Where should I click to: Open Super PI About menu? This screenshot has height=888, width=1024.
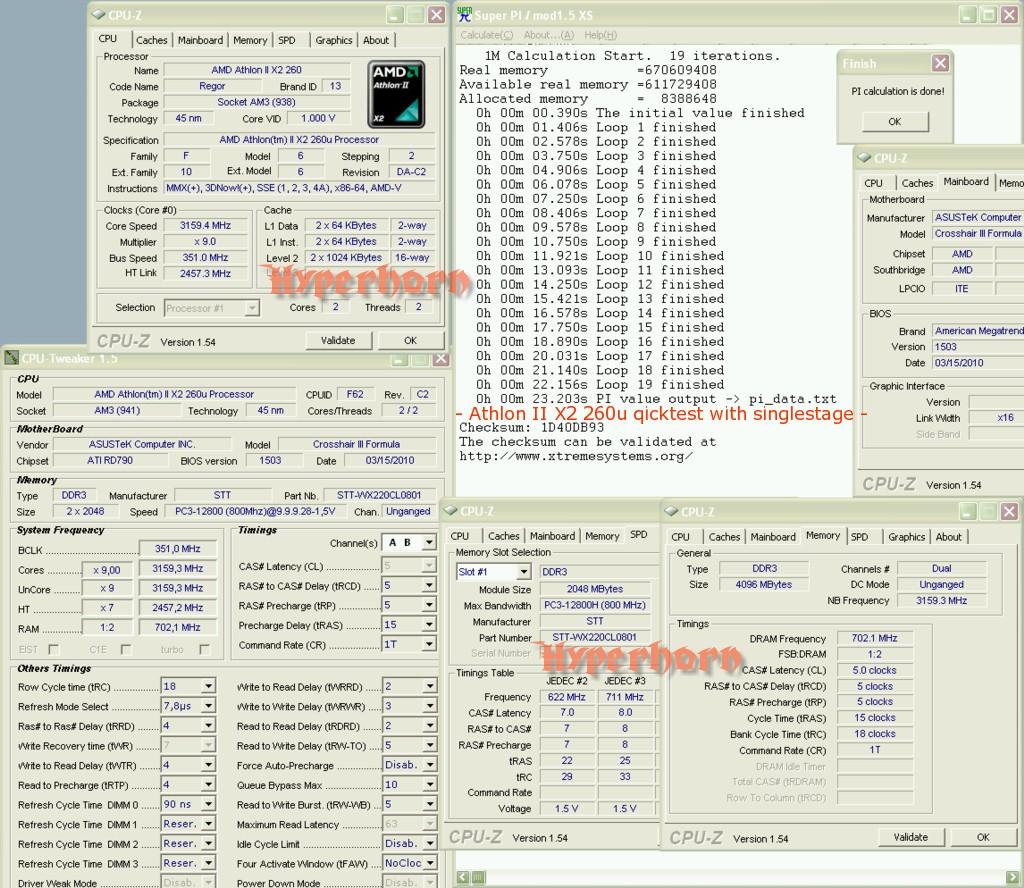(549, 35)
